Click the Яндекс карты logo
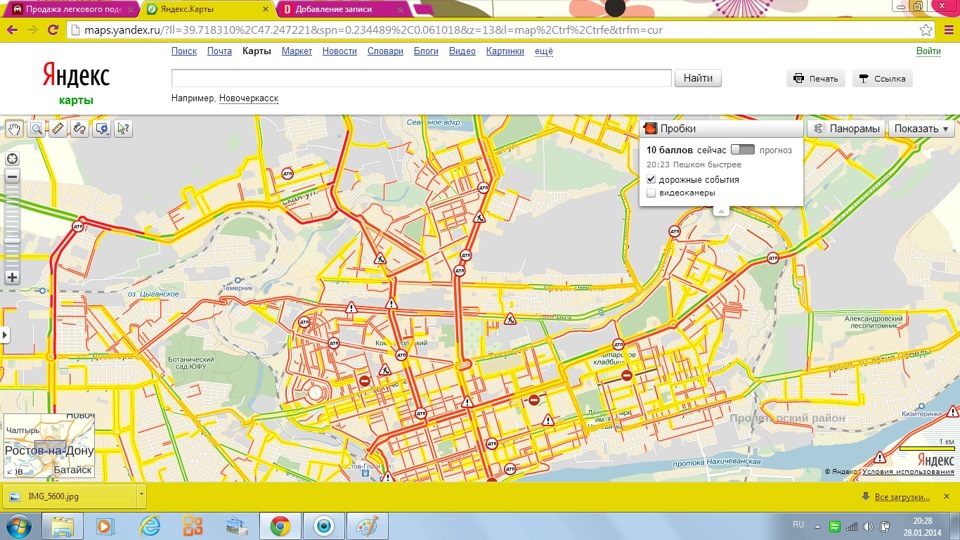960x540 pixels. (76, 83)
